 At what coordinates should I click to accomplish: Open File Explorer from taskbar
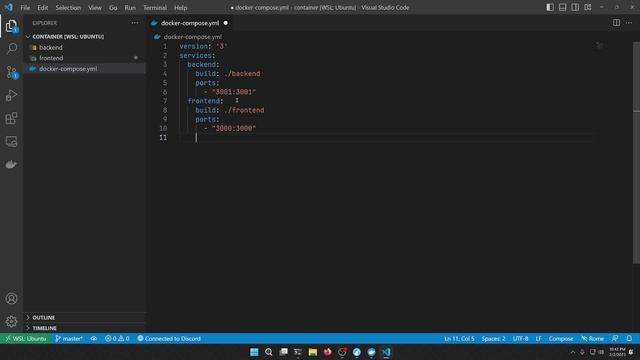tap(313, 352)
